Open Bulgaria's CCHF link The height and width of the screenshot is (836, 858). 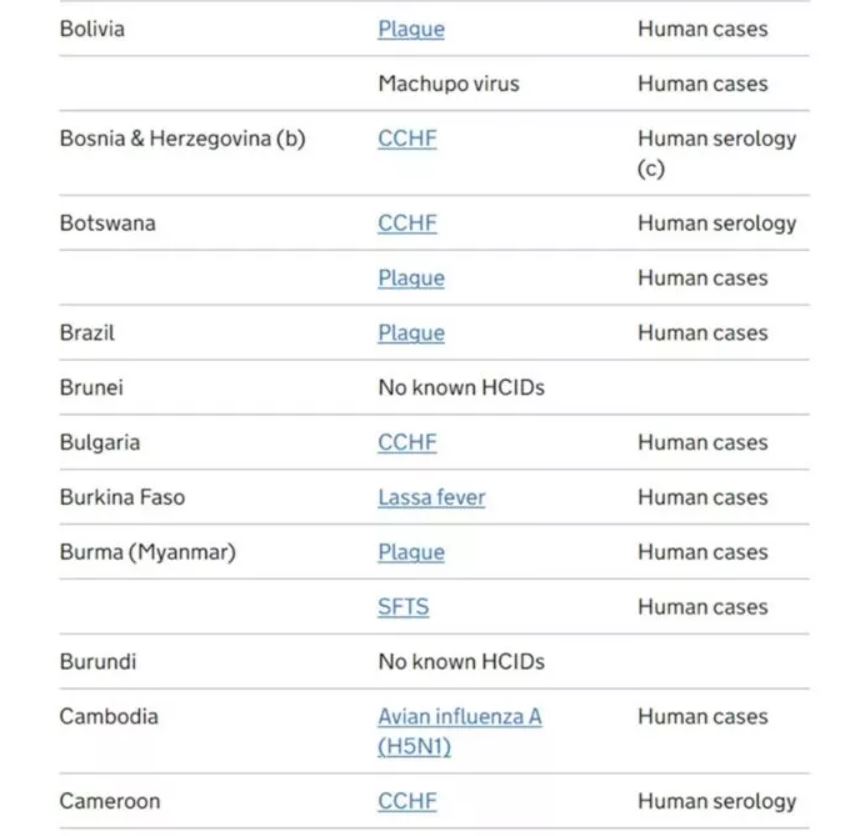(407, 443)
